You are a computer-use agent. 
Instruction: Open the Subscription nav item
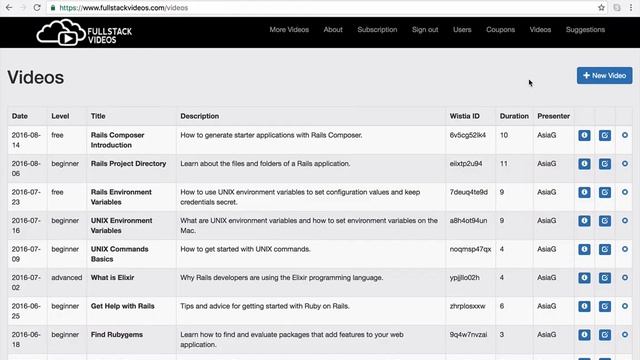pyautogui.click(x=377, y=30)
